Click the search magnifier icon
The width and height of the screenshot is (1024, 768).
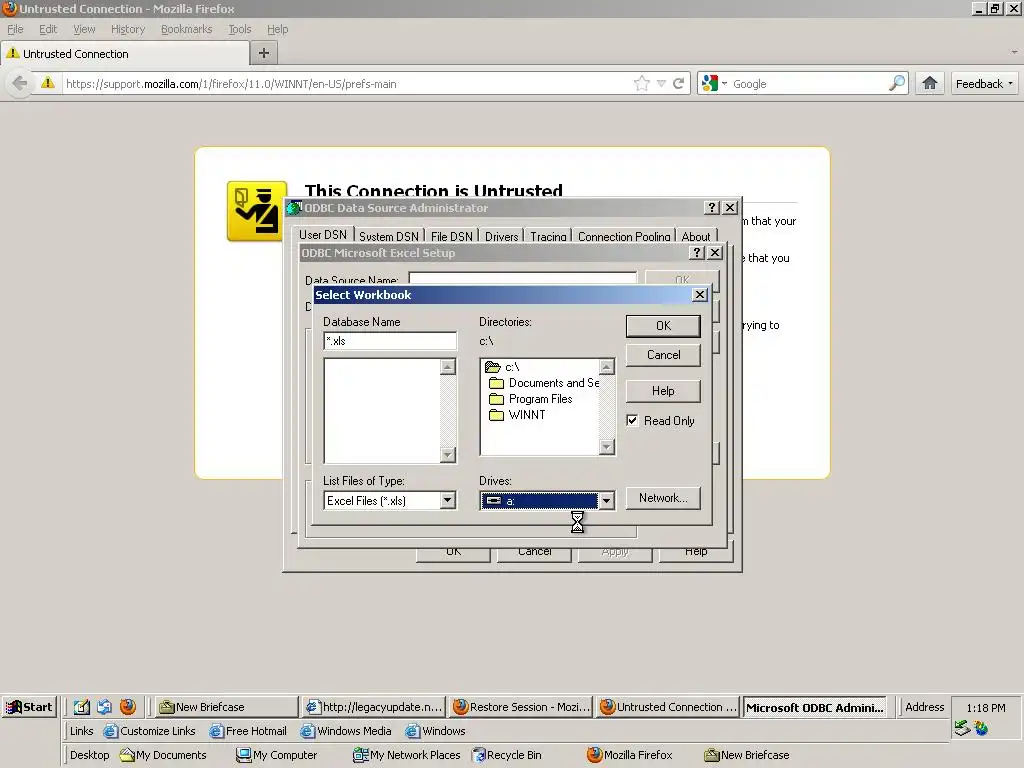pyautogui.click(x=897, y=83)
